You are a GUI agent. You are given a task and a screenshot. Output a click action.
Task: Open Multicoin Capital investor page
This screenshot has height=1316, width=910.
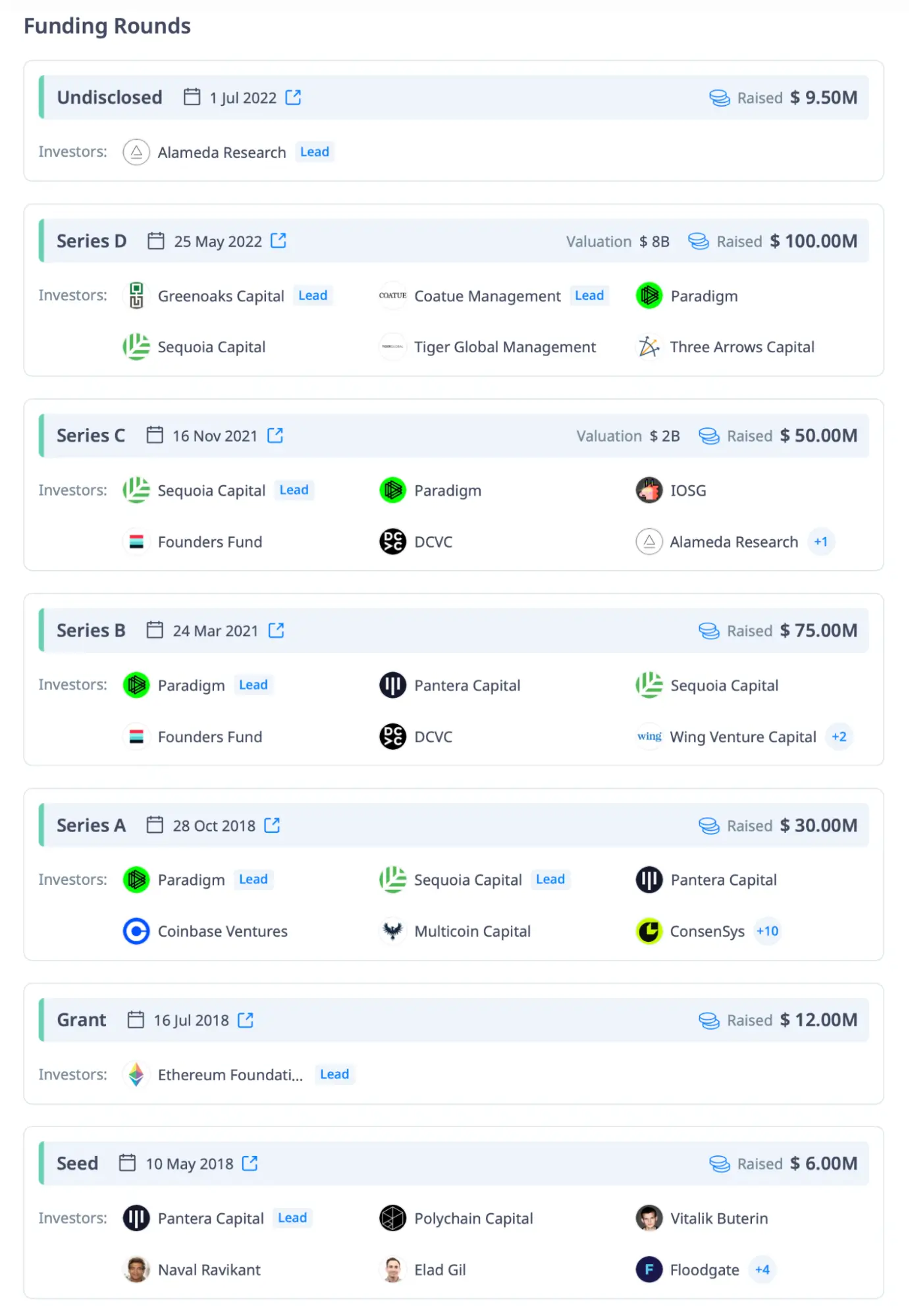[472, 932]
